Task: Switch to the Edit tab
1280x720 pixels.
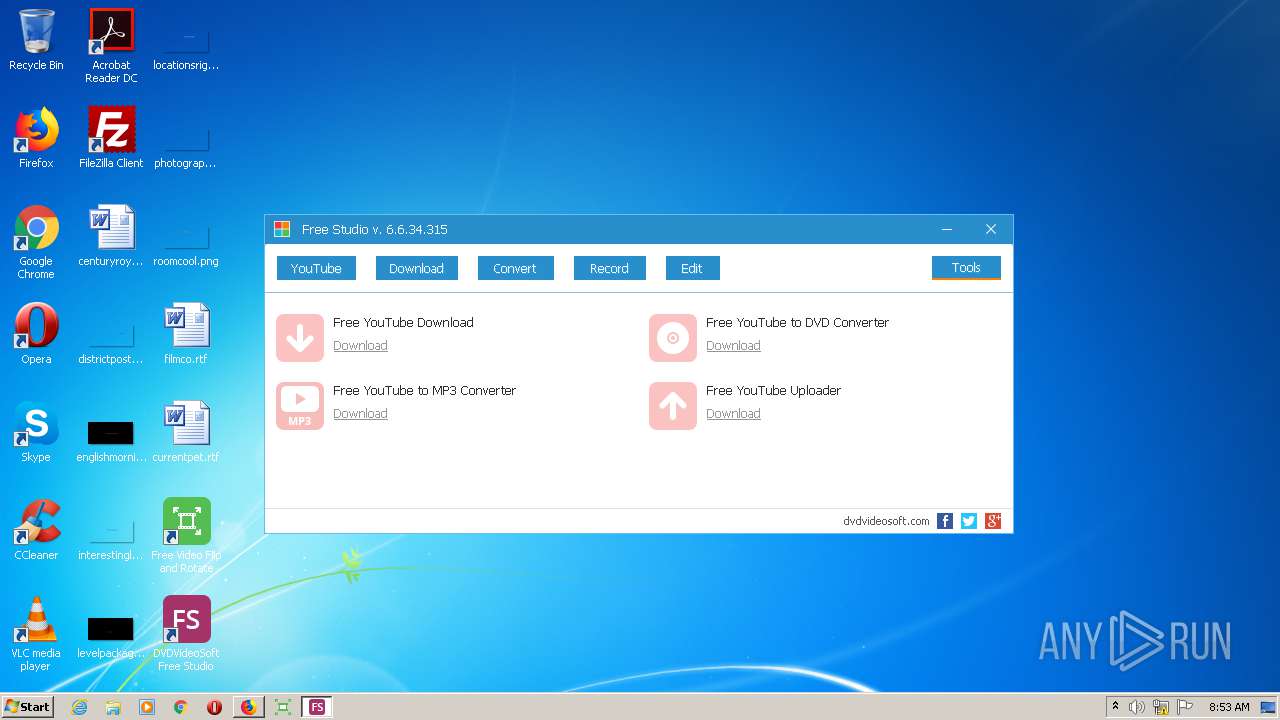Action: pyautogui.click(x=692, y=268)
